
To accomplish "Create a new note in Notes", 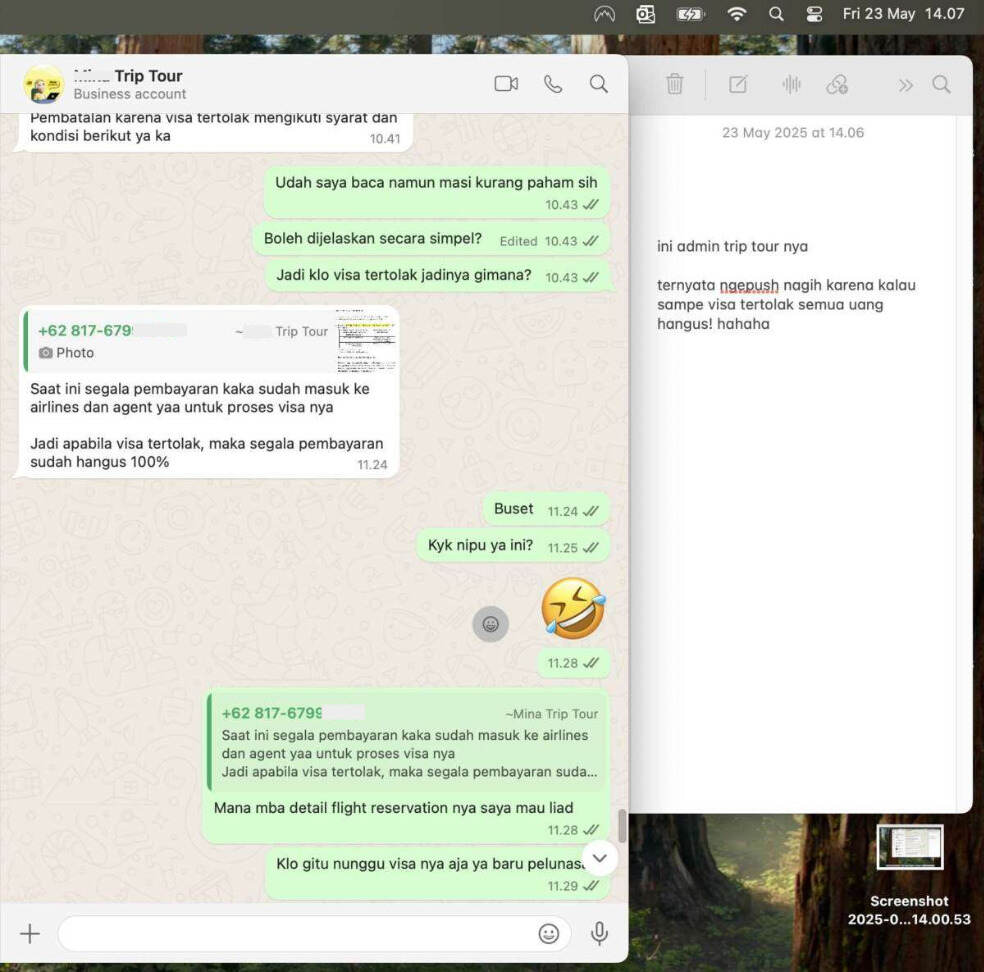I will (x=738, y=84).
